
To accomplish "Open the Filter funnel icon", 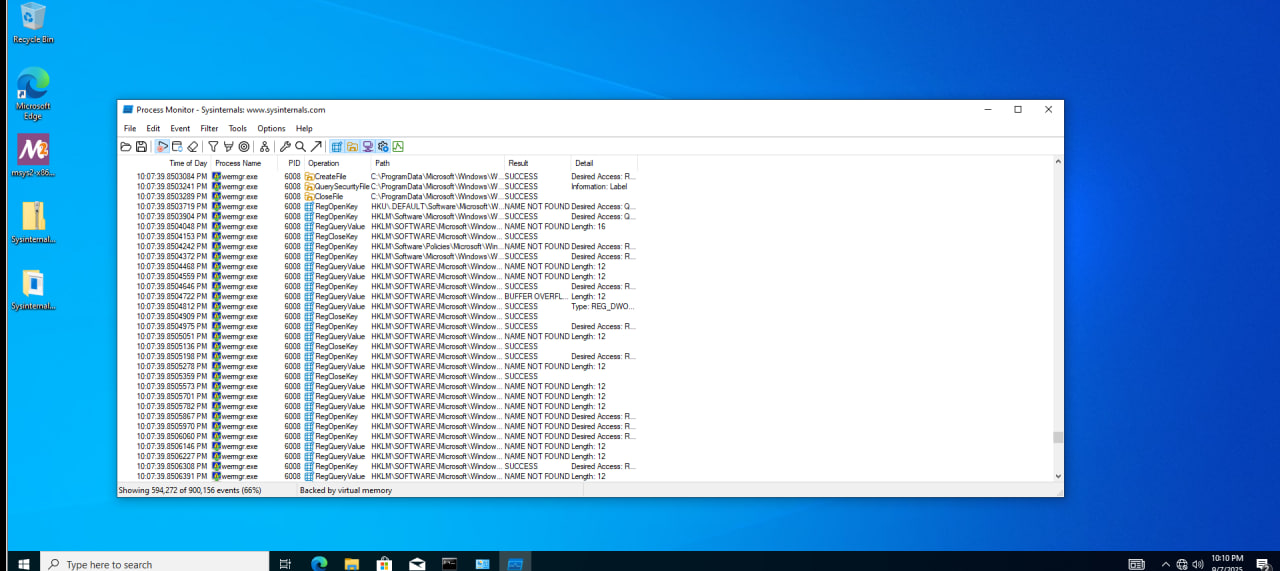I will [213, 147].
